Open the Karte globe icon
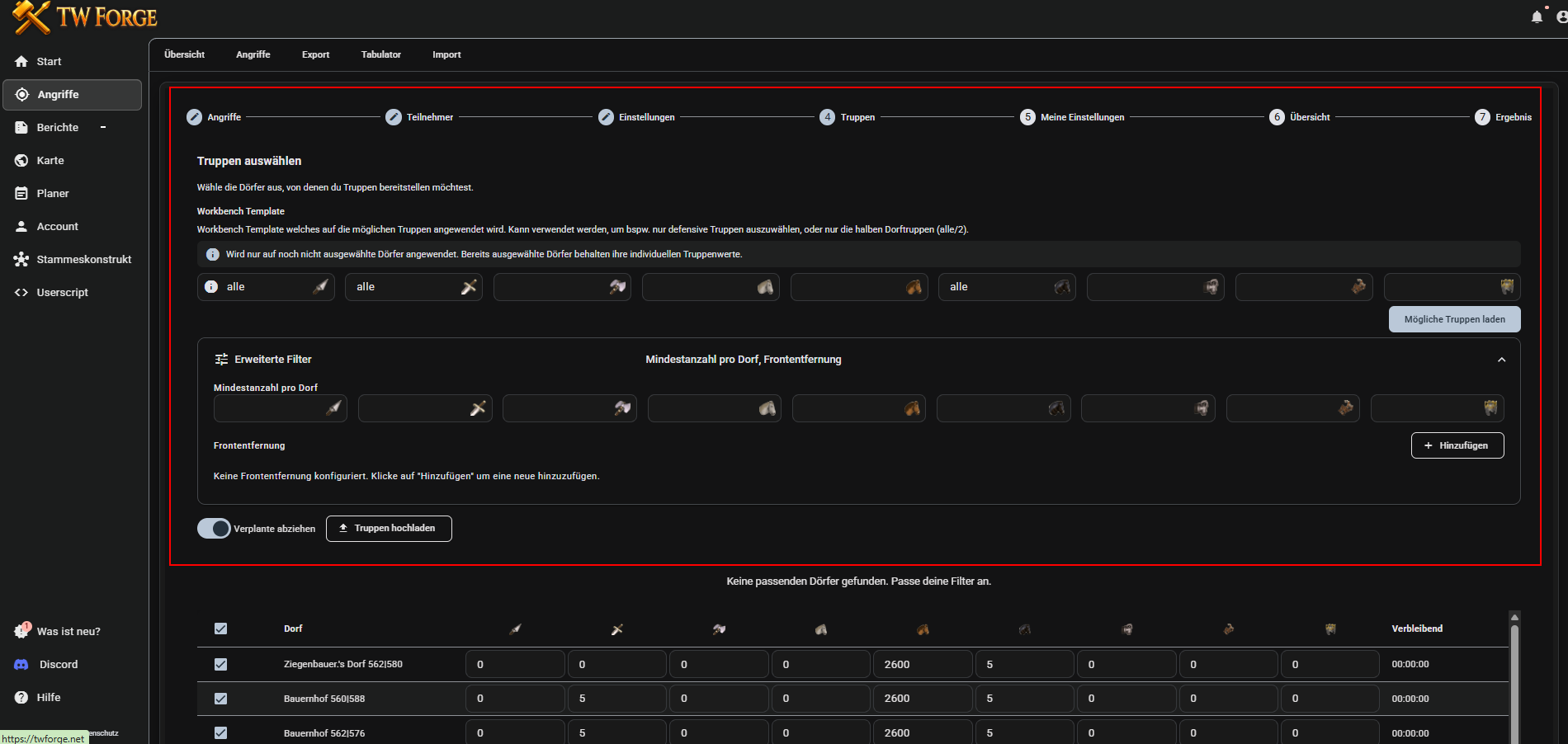This screenshot has width=1568, height=744. pyautogui.click(x=21, y=161)
